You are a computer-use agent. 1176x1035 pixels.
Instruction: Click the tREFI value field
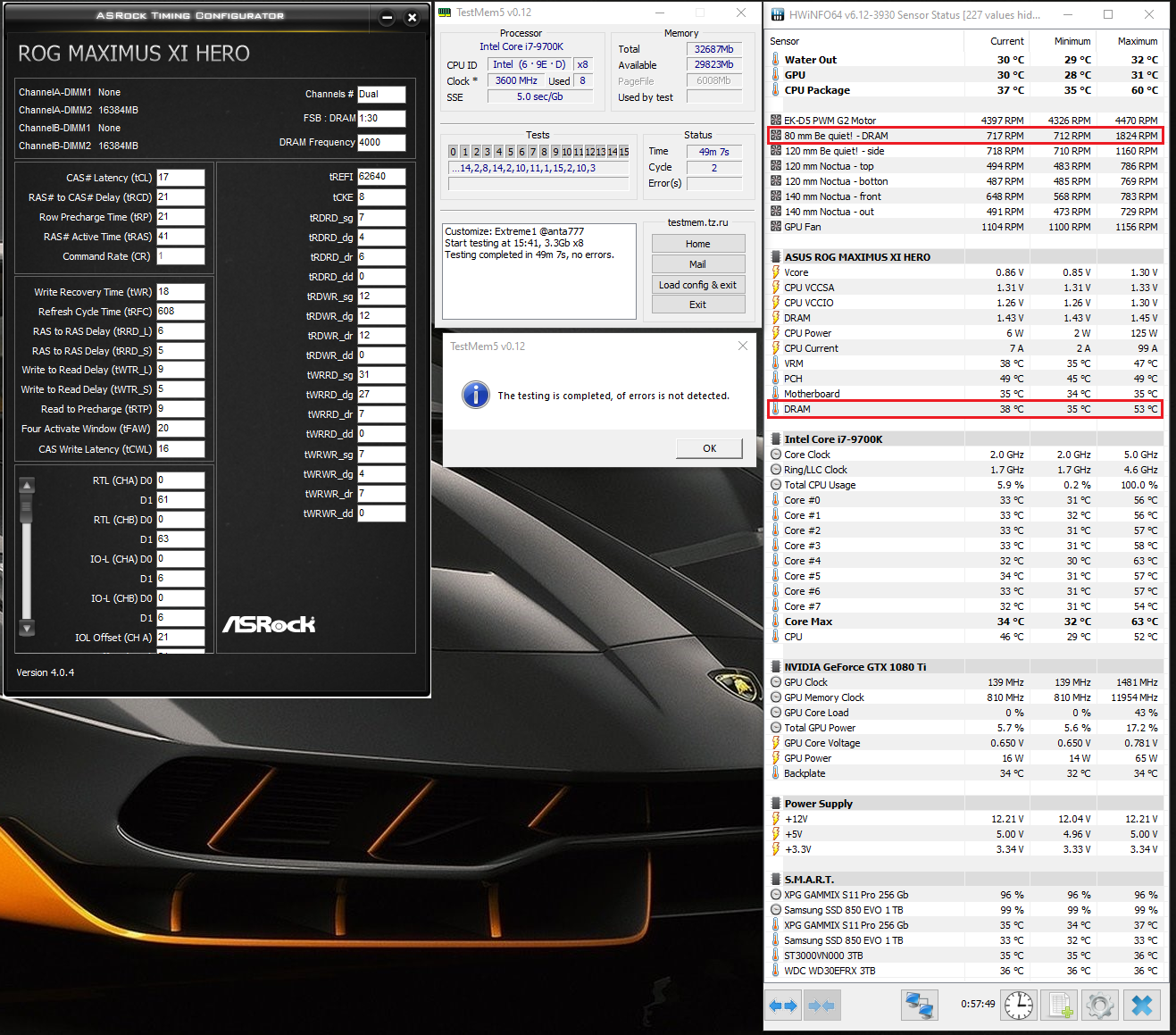tap(381, 177)
